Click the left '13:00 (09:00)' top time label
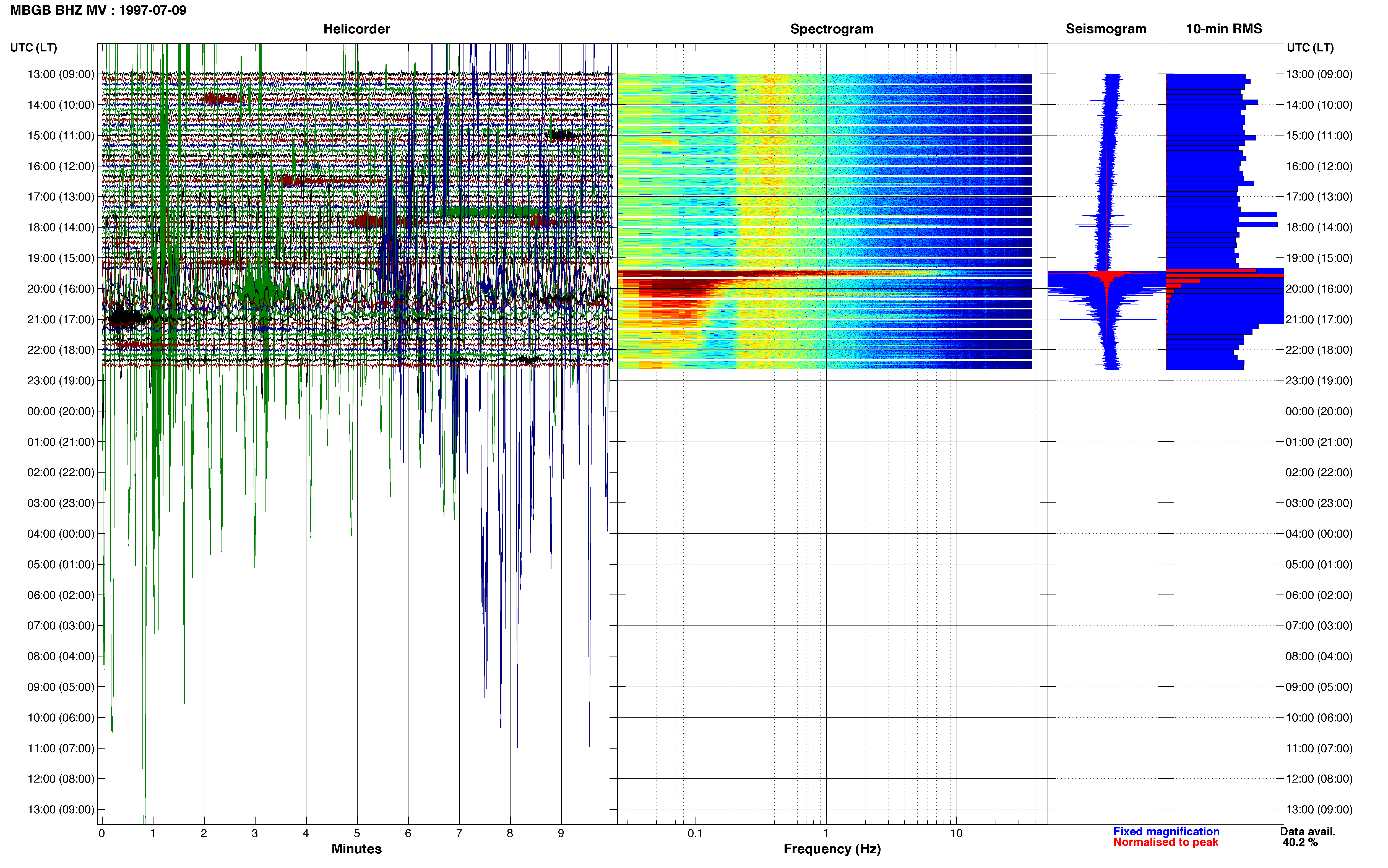Screen dimensions: 1388x868 pos(61,74)
